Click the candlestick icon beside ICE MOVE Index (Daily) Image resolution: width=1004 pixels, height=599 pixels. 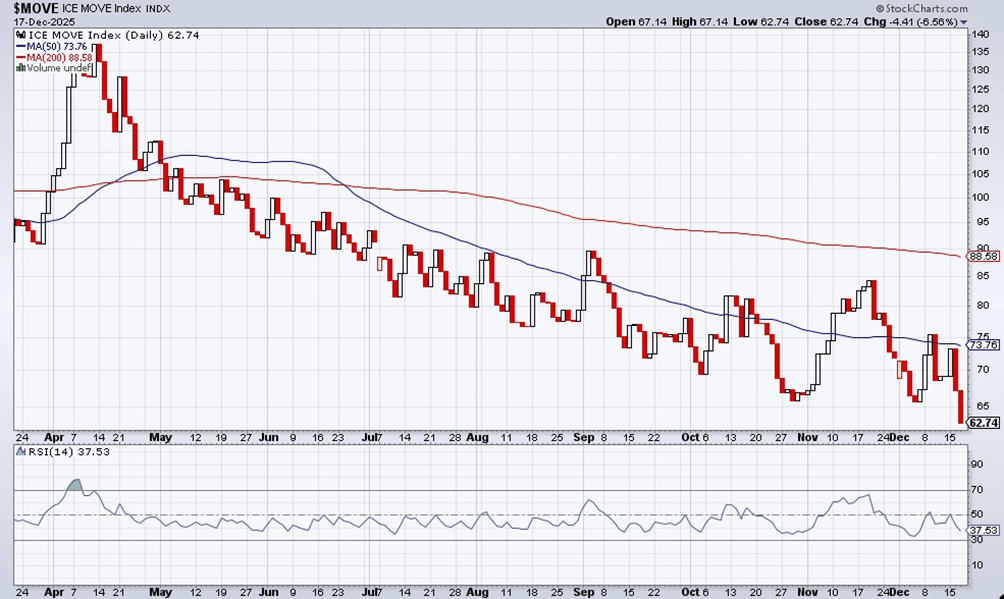click(20, 35)
